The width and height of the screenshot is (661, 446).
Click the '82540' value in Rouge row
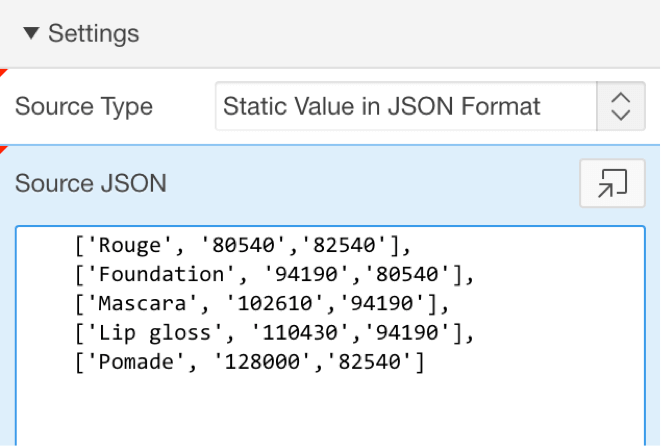tap(344, 245)
